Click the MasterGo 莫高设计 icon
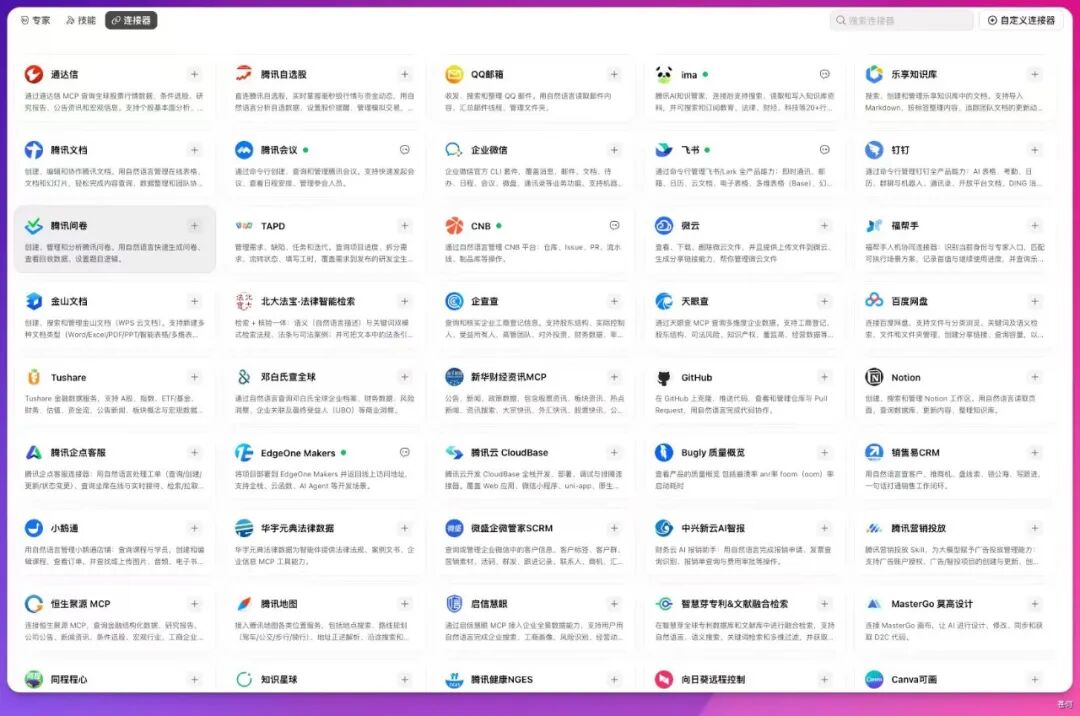The width and height of the screenshot is (1080, 716). point(874,604)
